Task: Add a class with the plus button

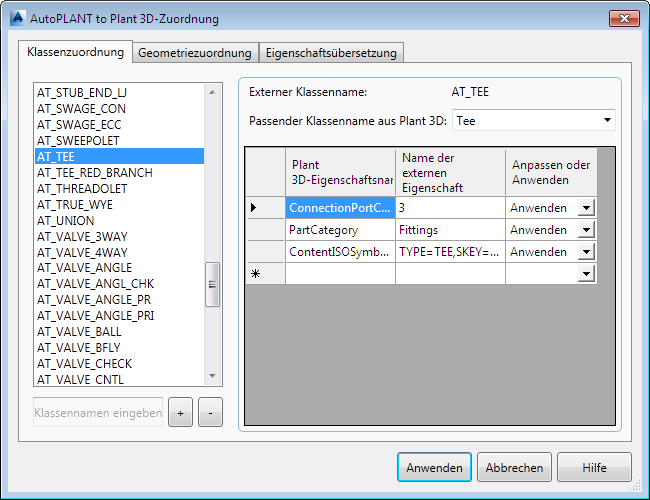Action: coord(180,413)
